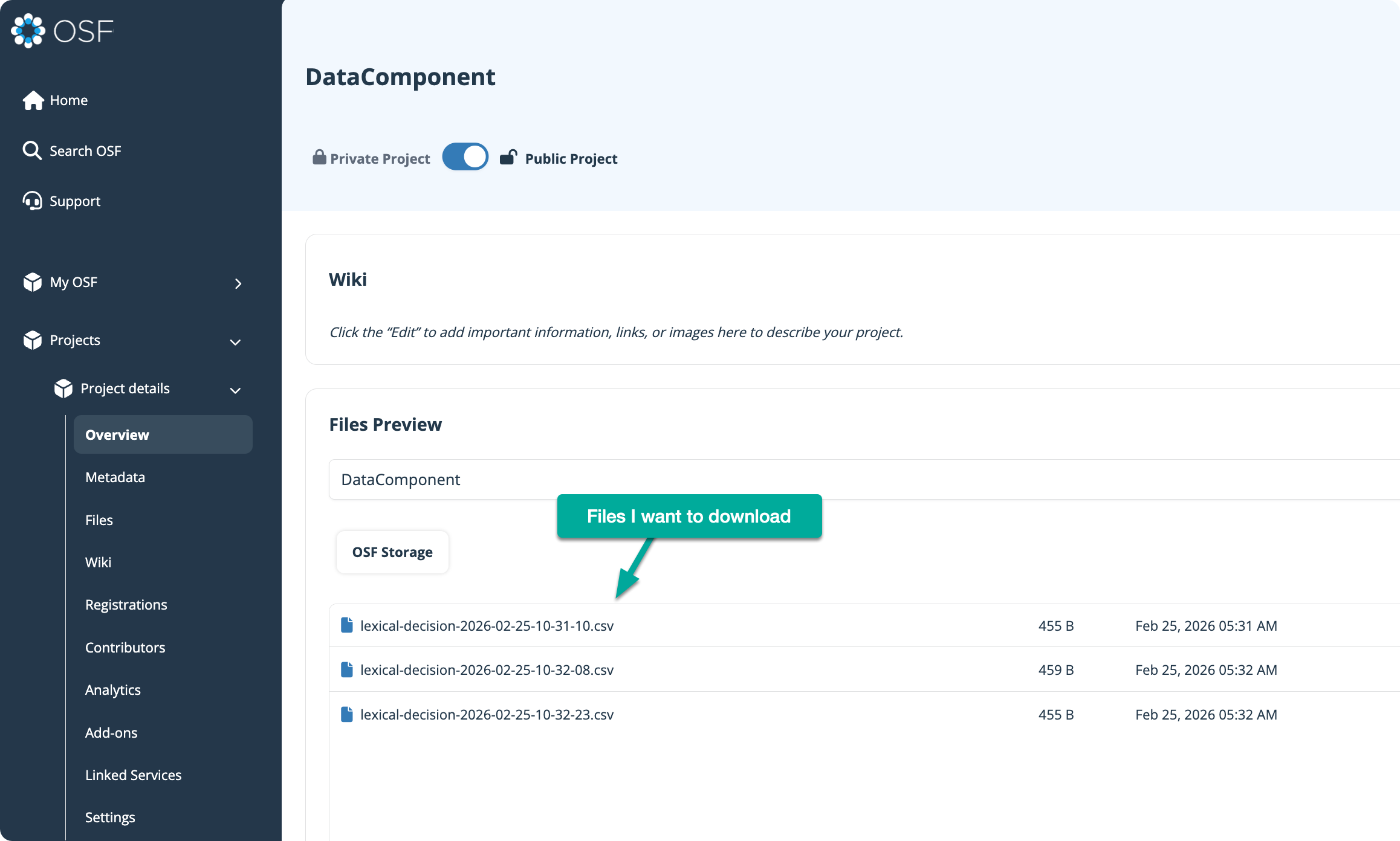The height and width of the screenshot is (841, 1400).
Task: Click the My OSF cube icon
Action: pos(33,282)
